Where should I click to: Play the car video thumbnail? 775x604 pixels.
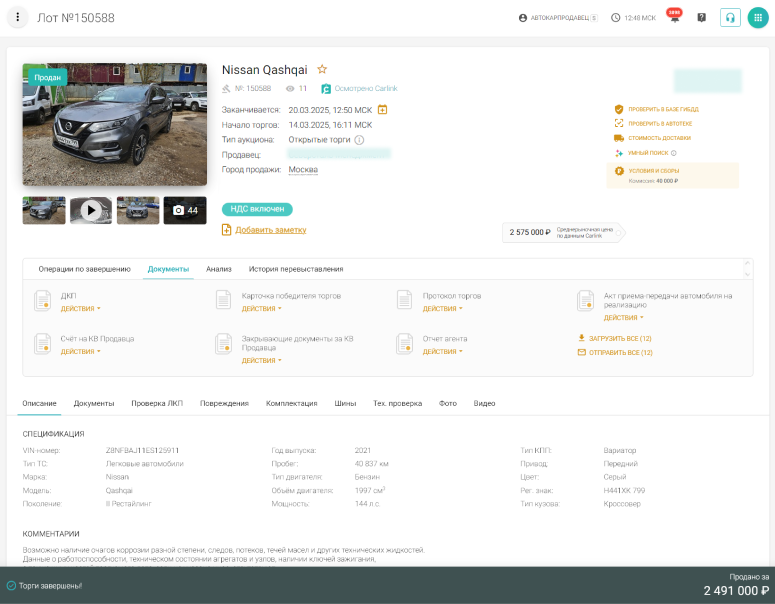(x=91, y=210)
